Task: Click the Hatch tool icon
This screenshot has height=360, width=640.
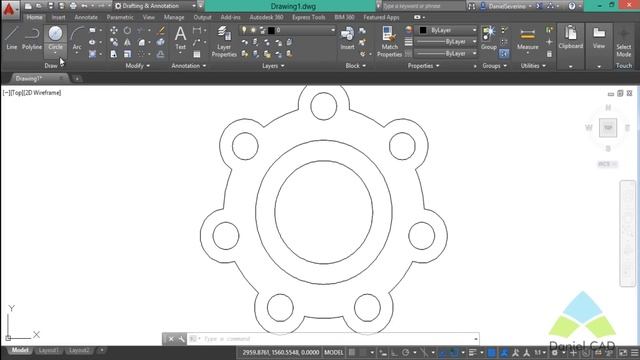Action: [92, 54]
